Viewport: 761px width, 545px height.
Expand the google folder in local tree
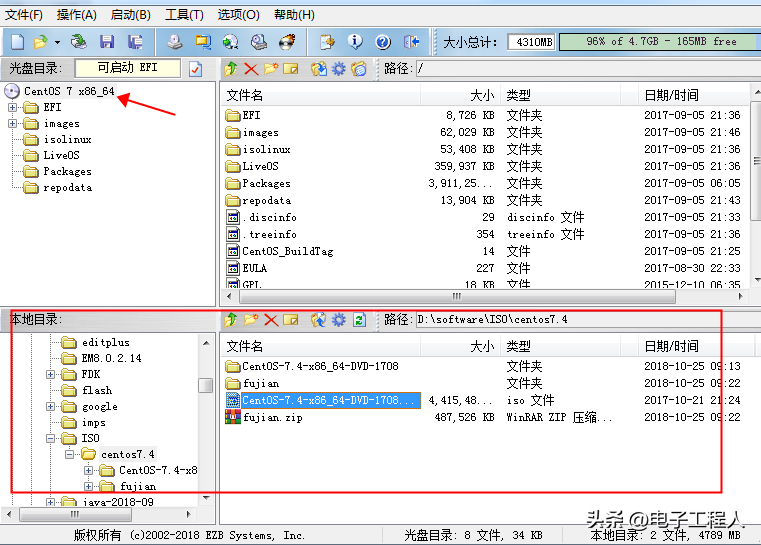50,406
